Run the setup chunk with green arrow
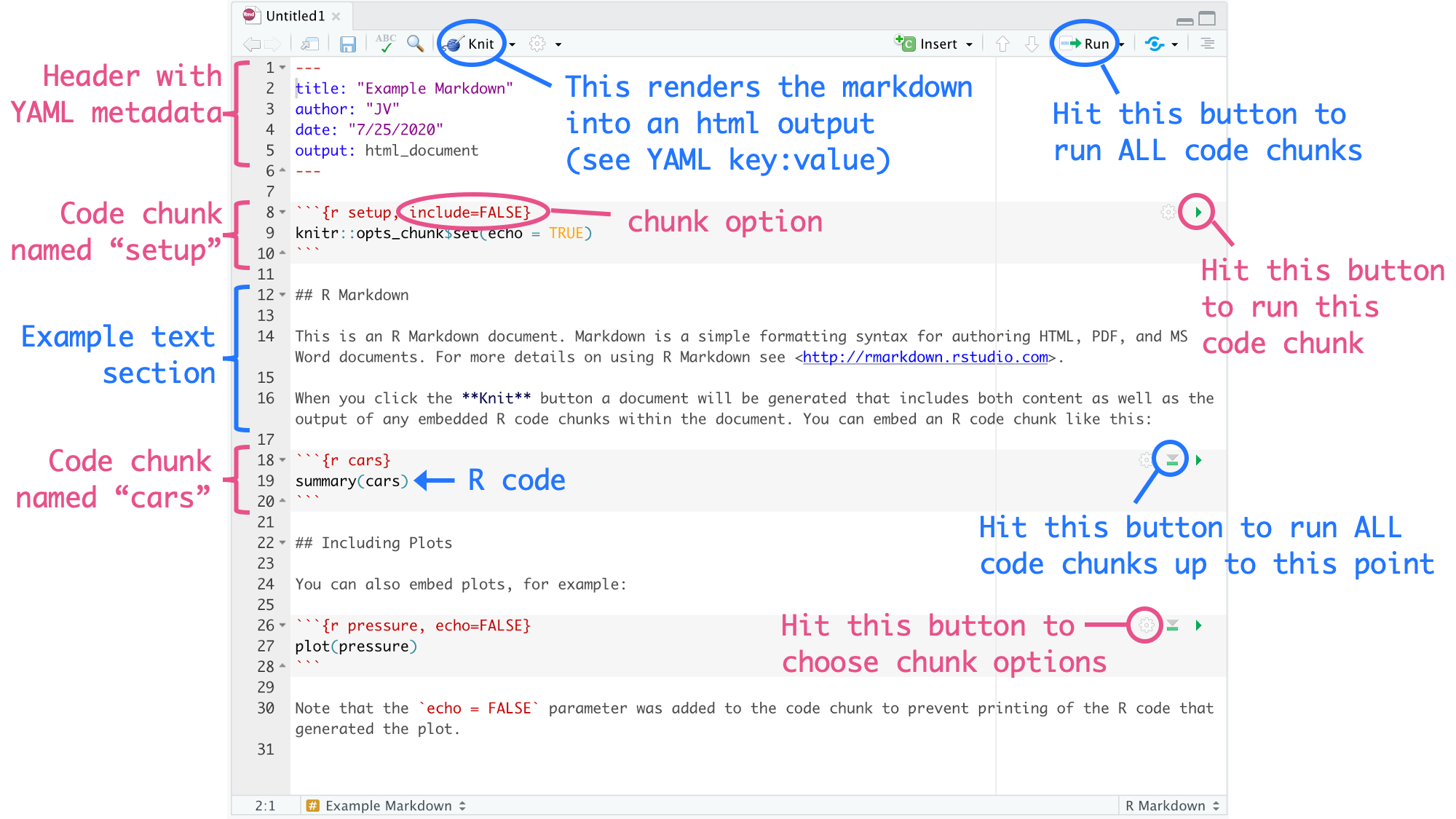 1198,212
